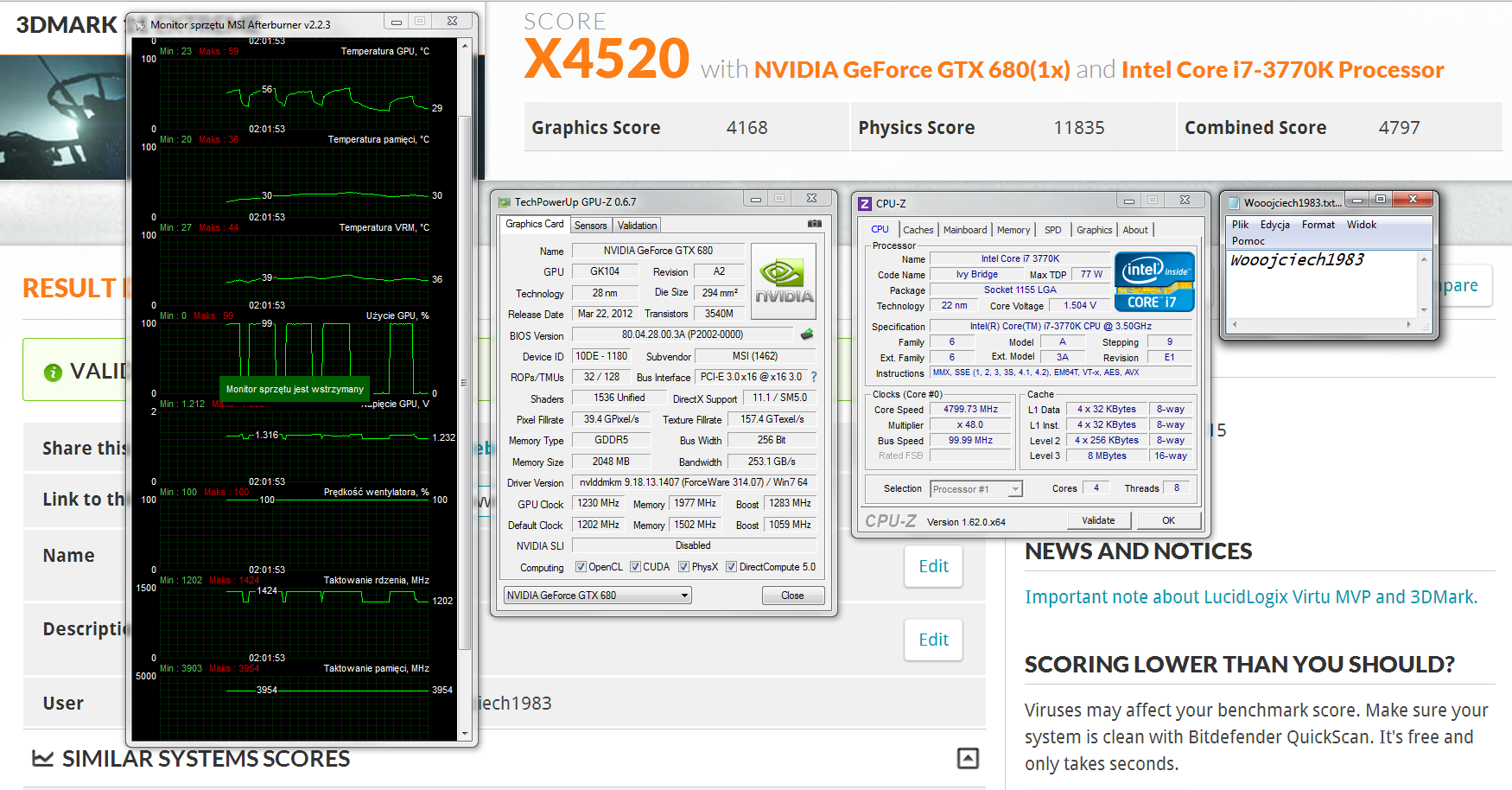Image resolution: width=1512 pixels, height=790 pixels.
Task: Click the Taktowanie rdzenia MHz graph
Action: (294, 622)
